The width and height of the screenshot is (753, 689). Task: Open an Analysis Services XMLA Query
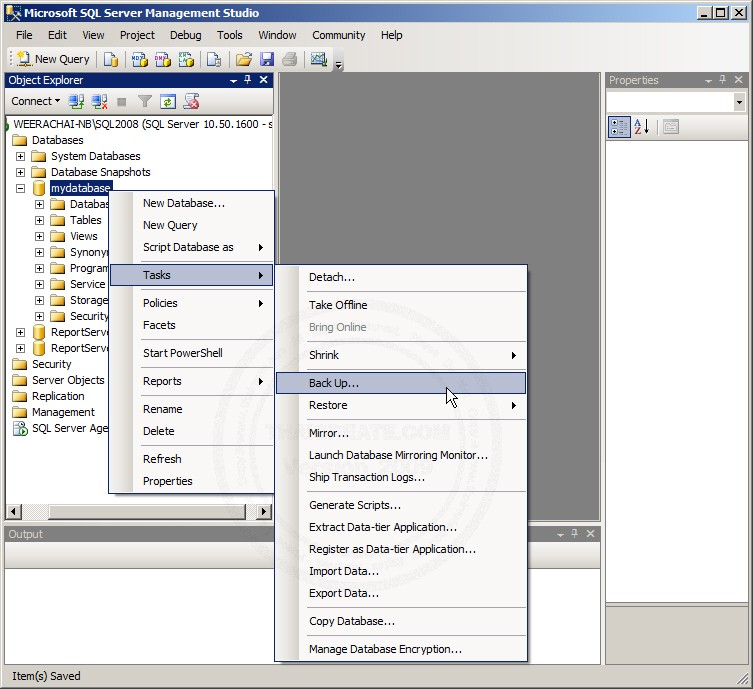point(186,60)
